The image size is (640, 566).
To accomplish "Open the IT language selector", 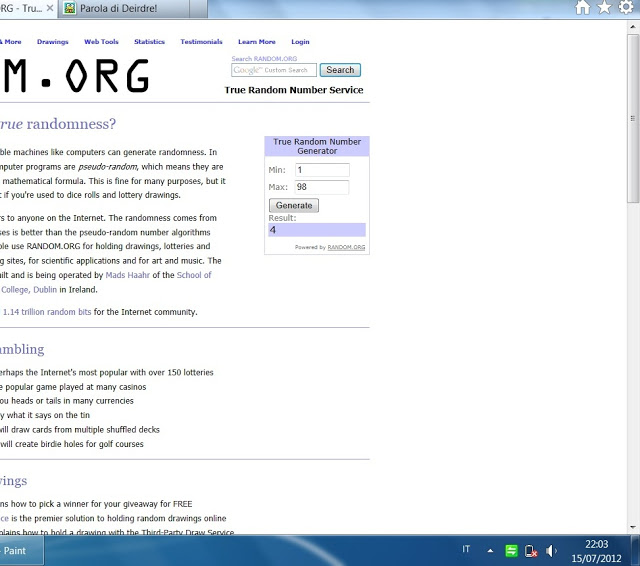I will pos(465,551).
